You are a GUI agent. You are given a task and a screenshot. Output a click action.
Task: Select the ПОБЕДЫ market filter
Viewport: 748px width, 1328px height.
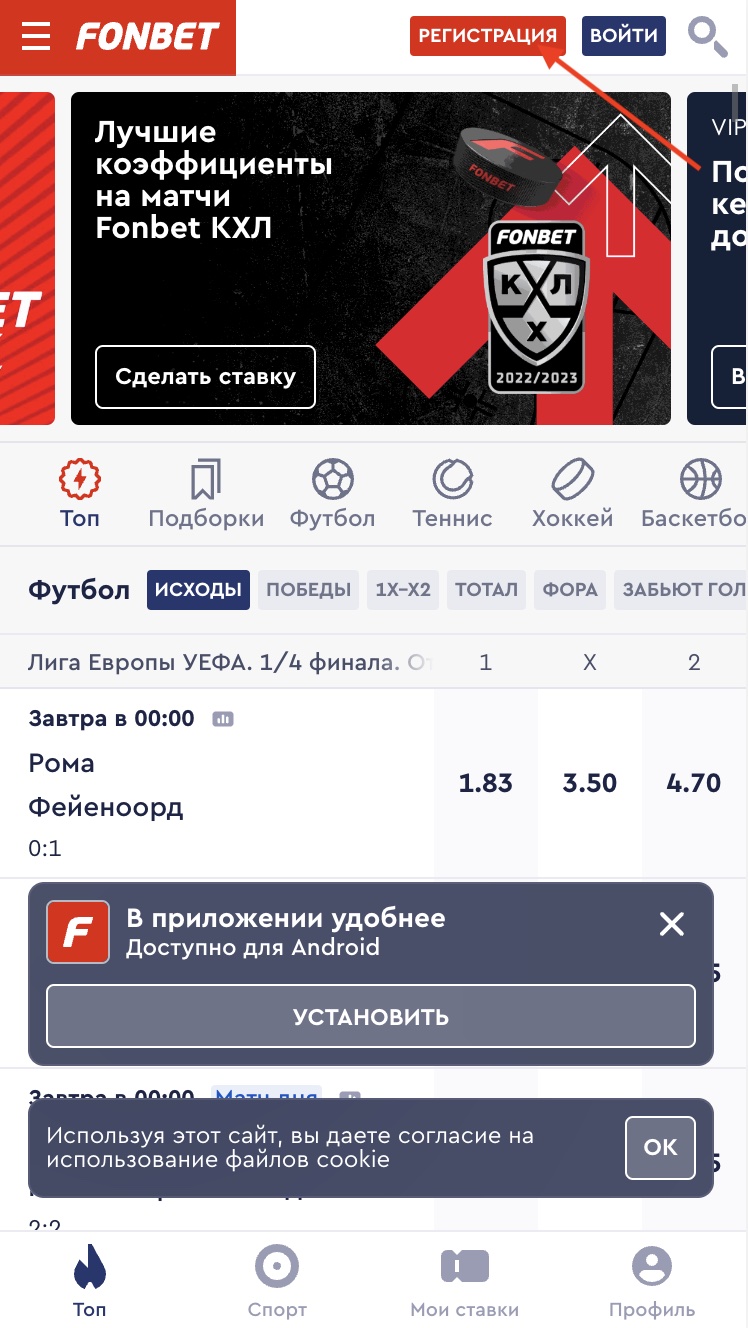[x=309, y=590]
